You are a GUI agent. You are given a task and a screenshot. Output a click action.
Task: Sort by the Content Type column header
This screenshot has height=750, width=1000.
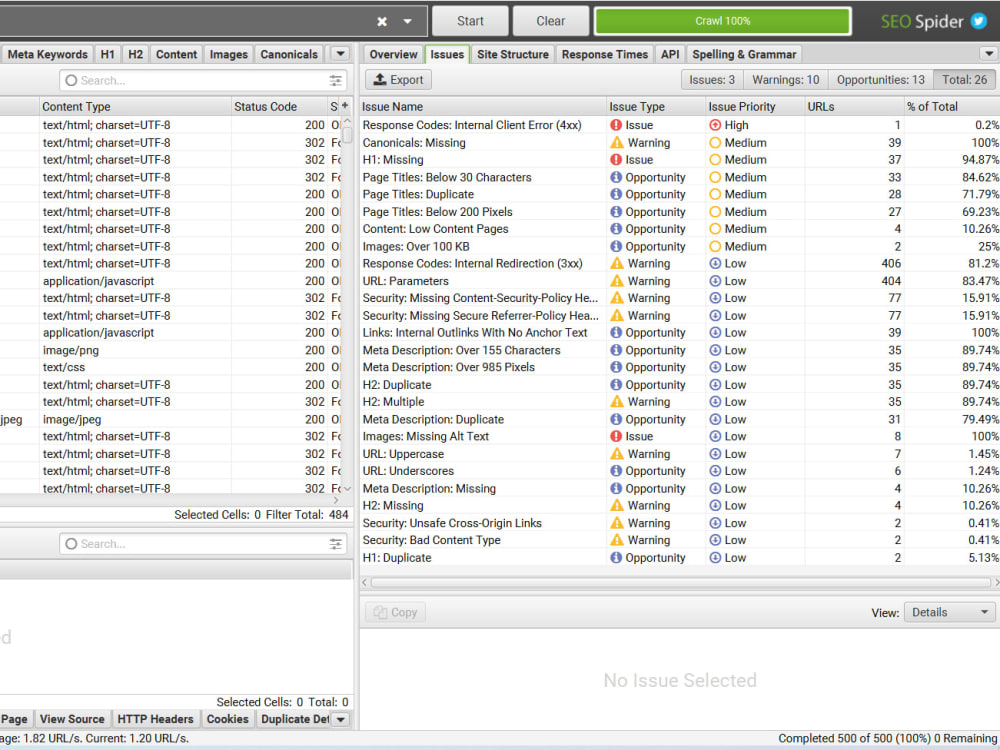(x=135, y=107)
